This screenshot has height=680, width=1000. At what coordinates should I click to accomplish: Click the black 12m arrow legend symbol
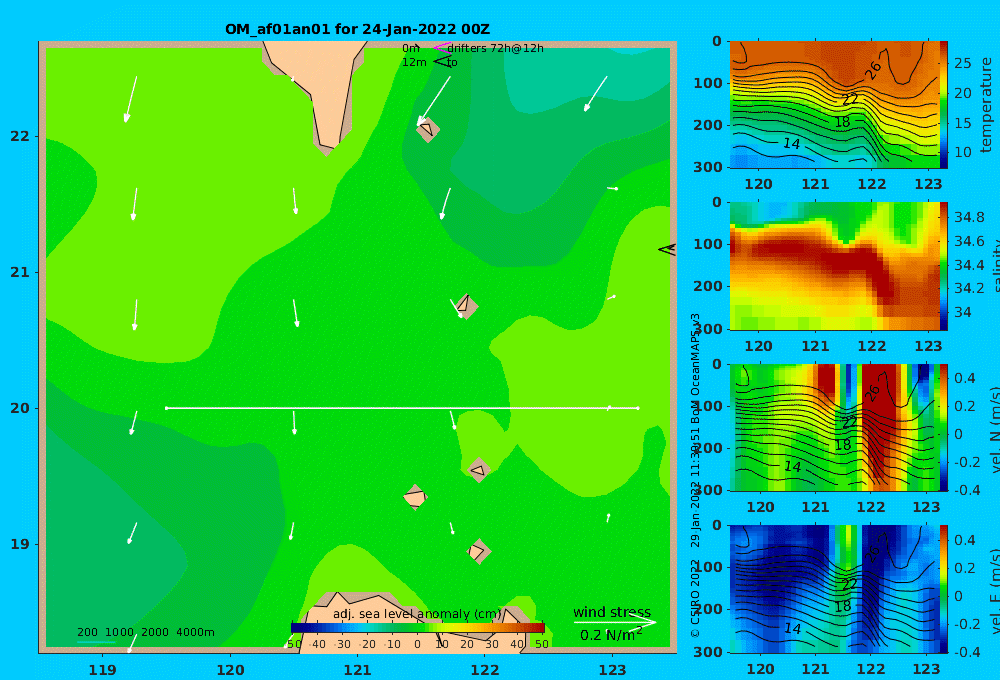click(442, 61)
